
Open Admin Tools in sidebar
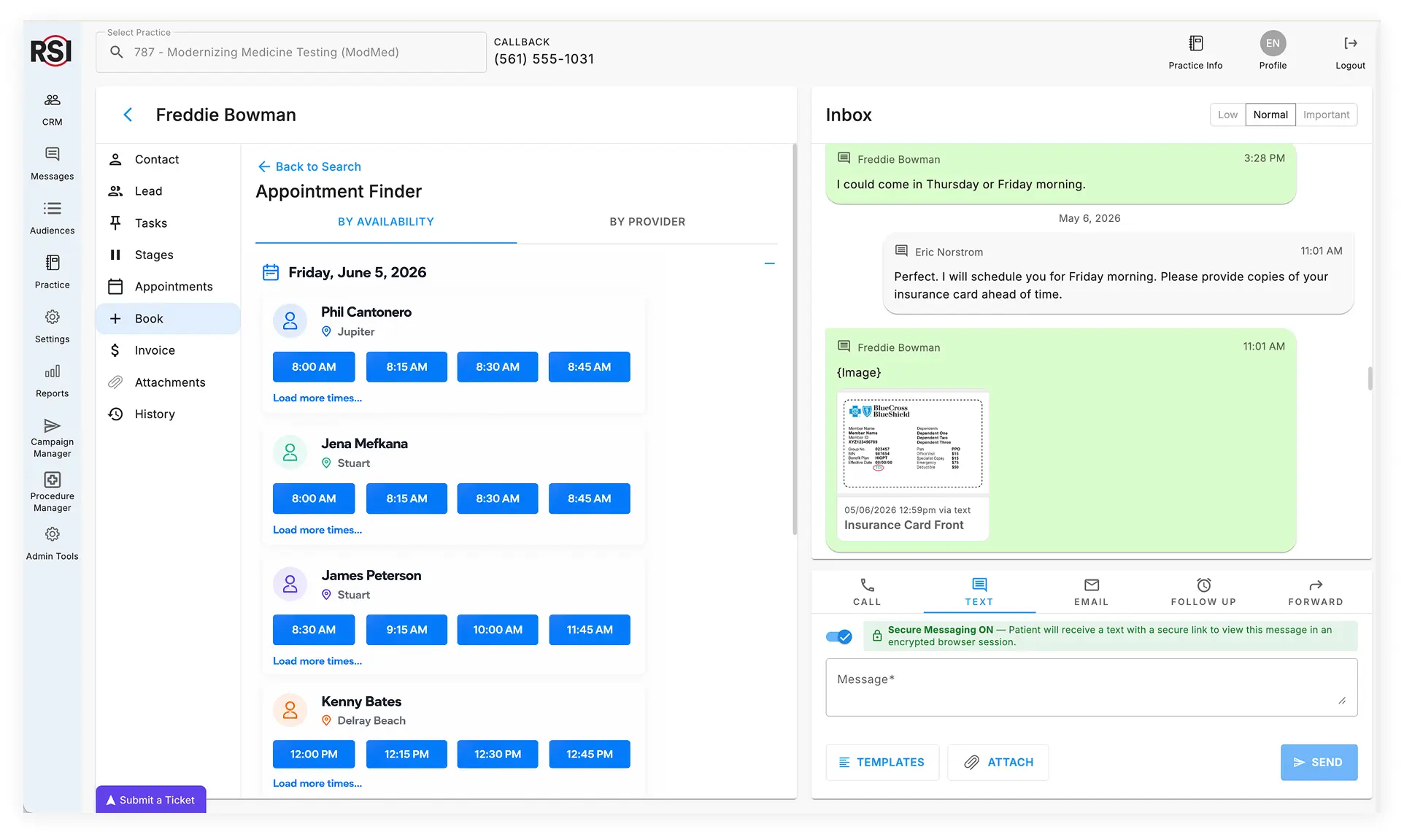pyautogui.click(x=52, y=544)
